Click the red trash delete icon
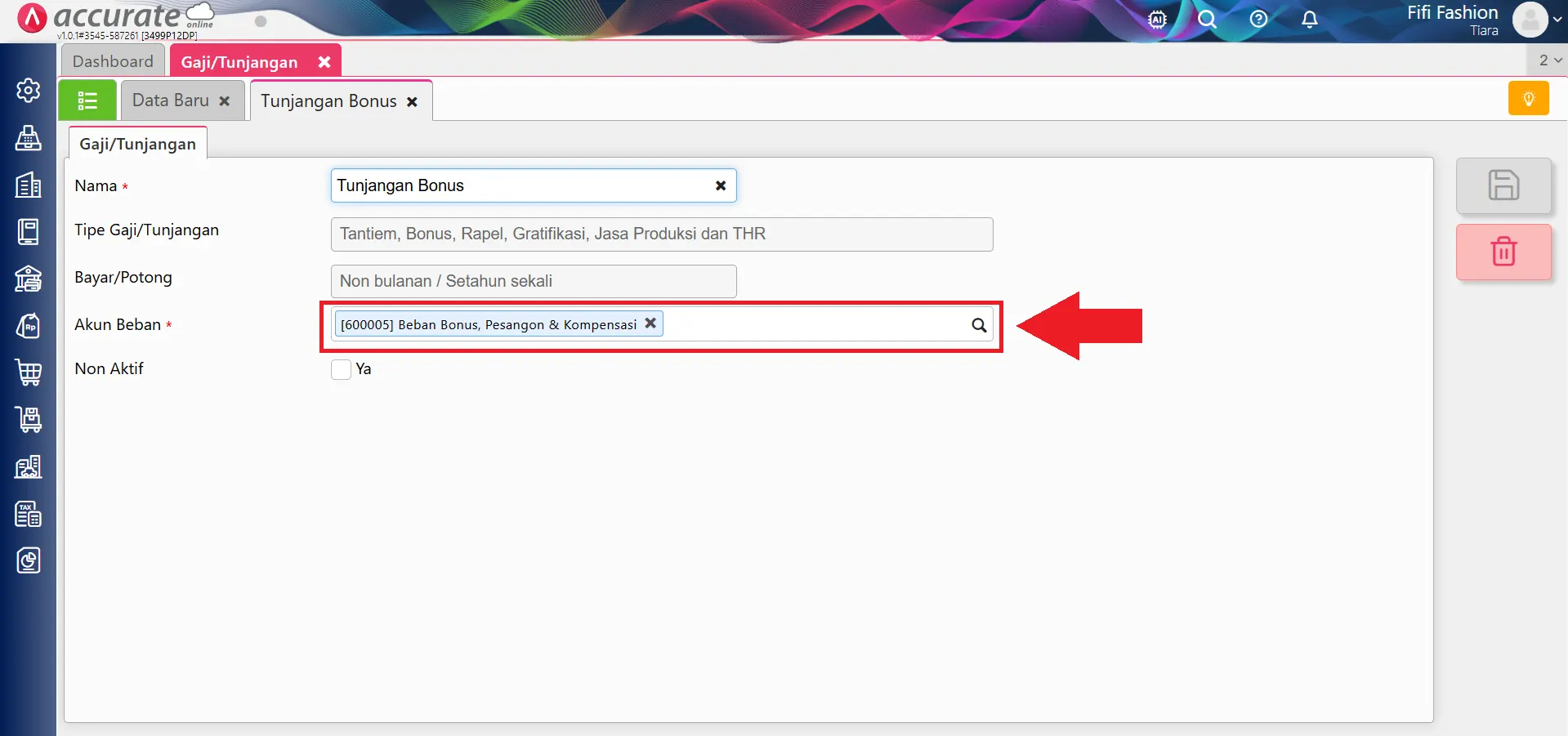The width and height of the screenshot is (1568, 736). point(1503,252)
